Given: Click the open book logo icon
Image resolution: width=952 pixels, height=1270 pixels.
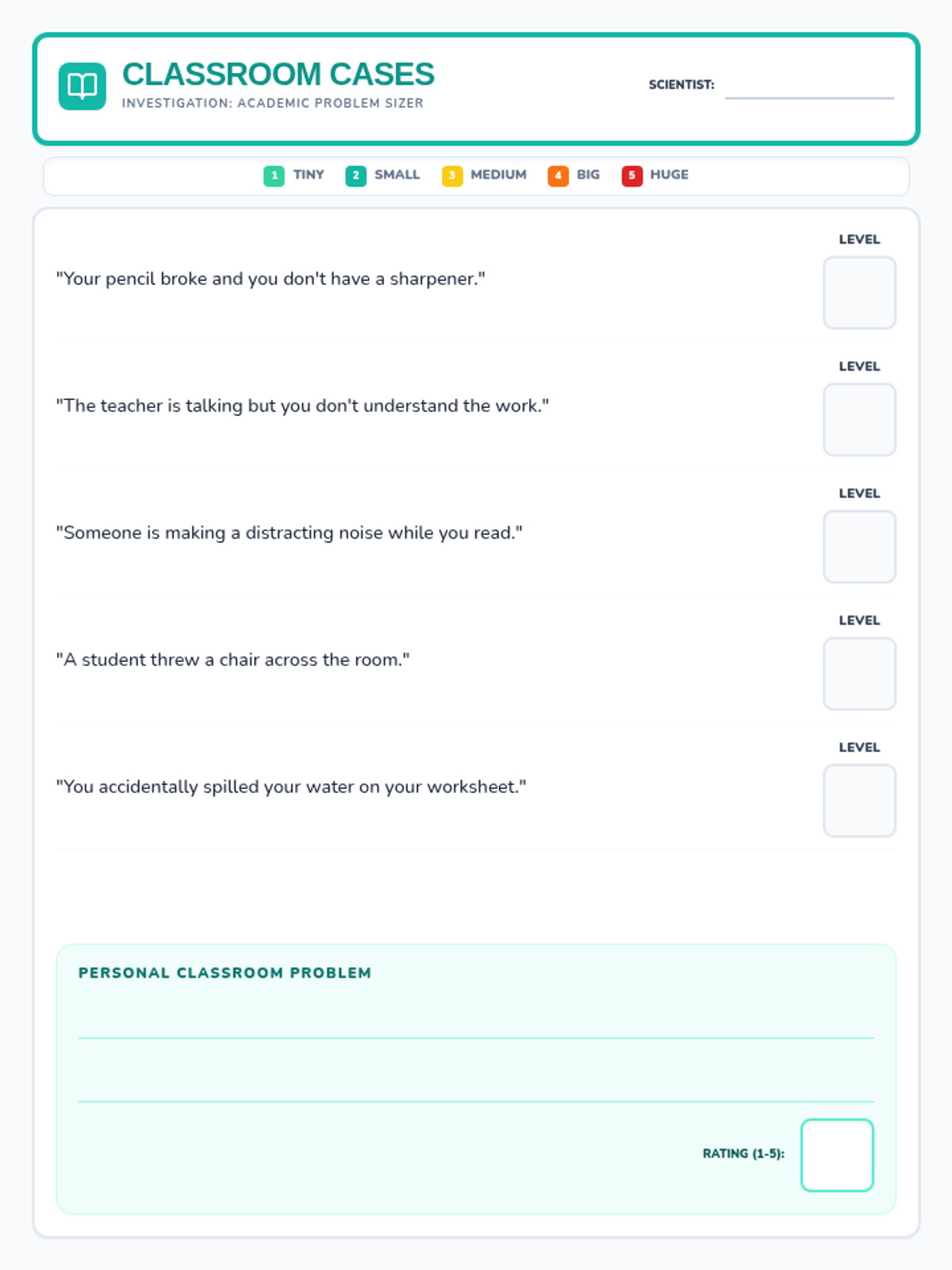Looking at the screenshot, I should click(x=82, y=86).
